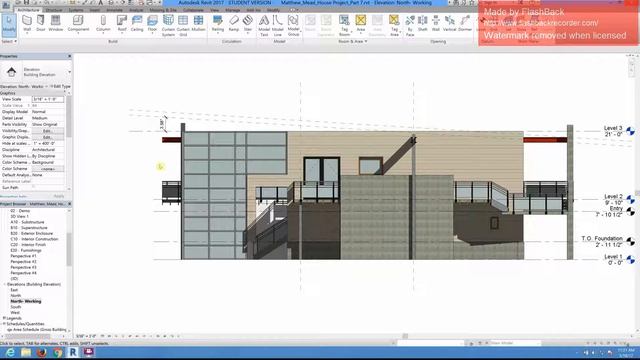Select the Tag Area tool

[394, 25]
